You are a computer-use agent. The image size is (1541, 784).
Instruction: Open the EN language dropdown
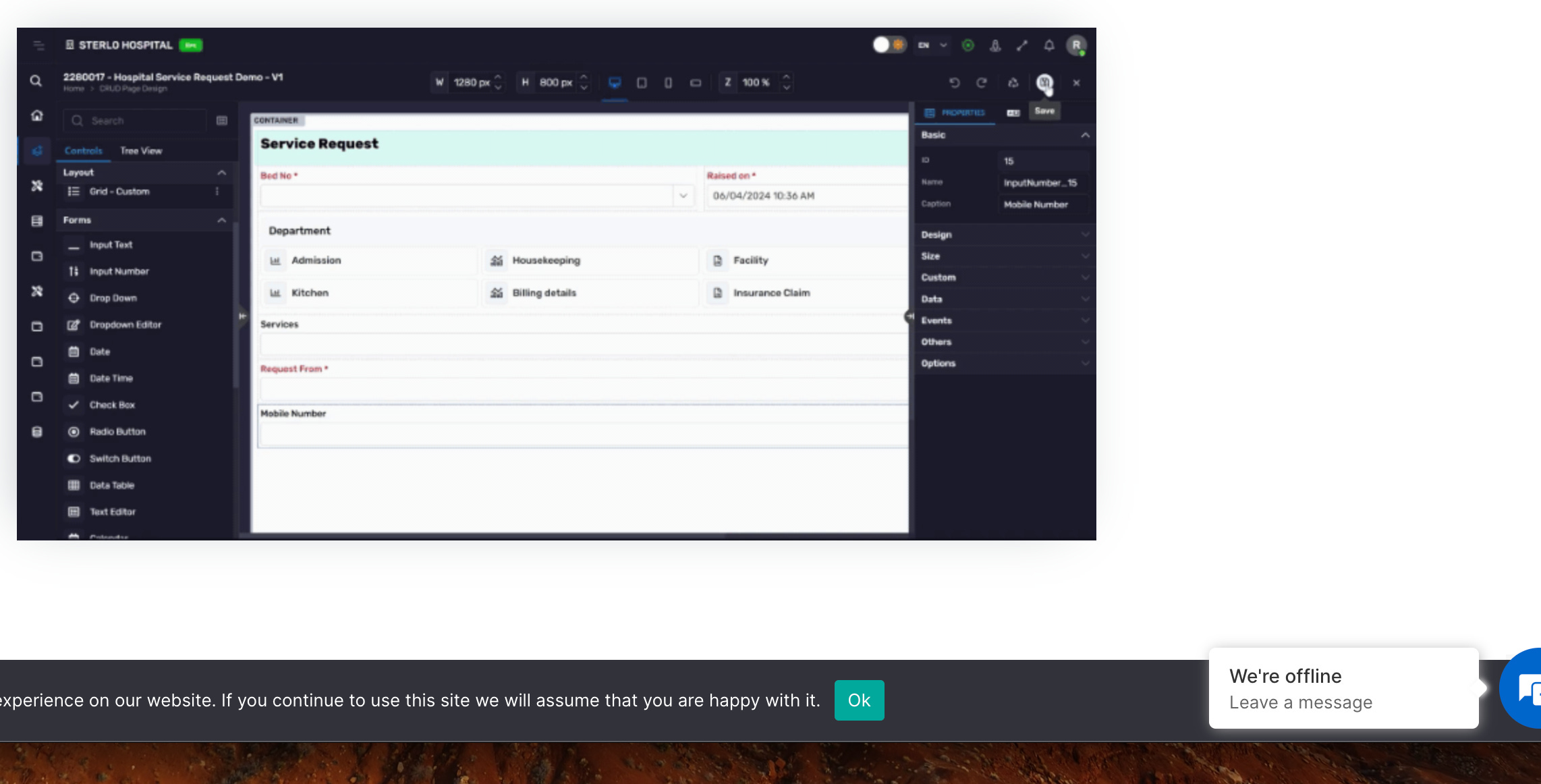tap(932, 45)
